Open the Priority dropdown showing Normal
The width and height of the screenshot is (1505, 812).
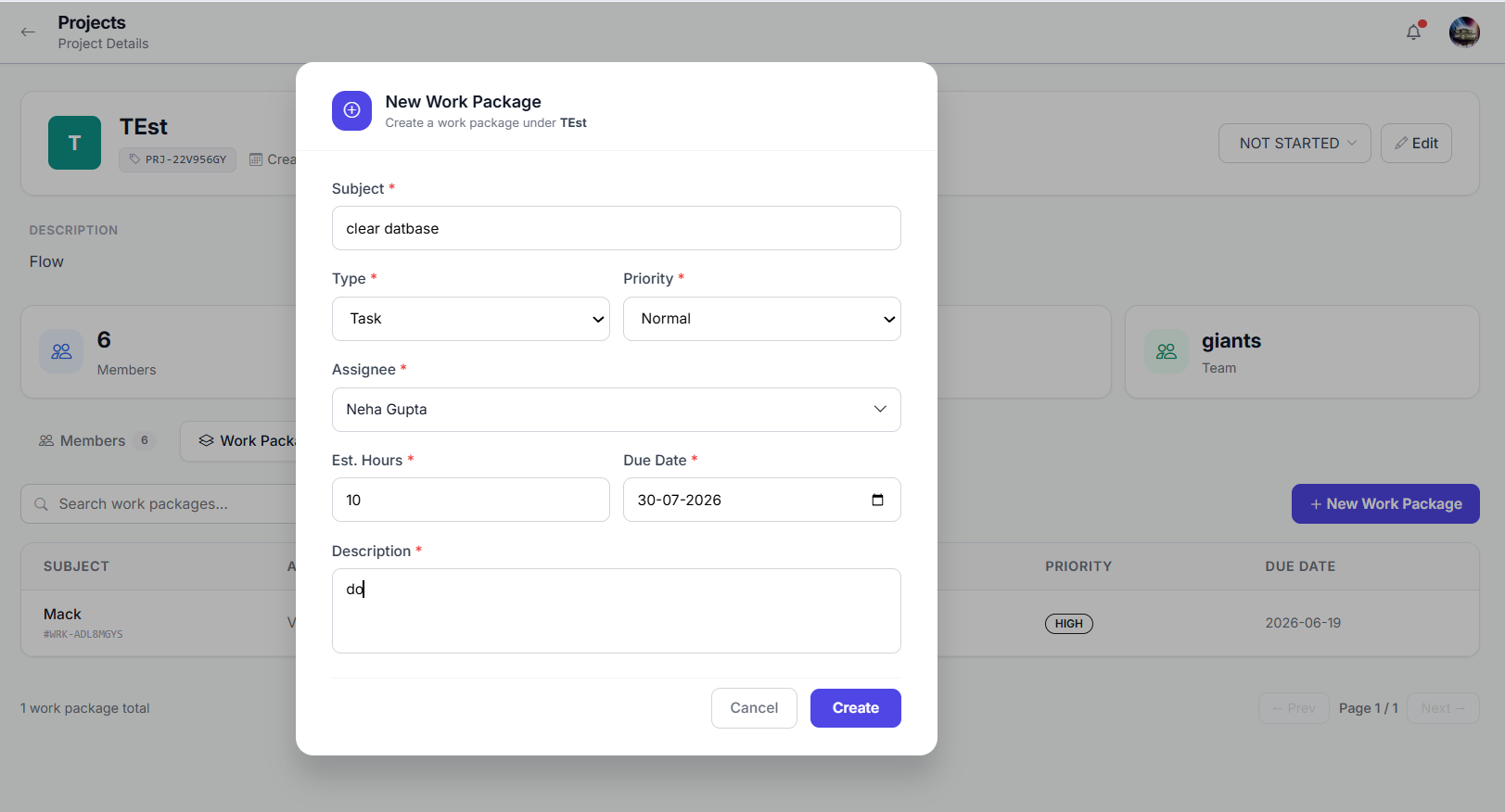pyautogui.click(x=762, y=319)
